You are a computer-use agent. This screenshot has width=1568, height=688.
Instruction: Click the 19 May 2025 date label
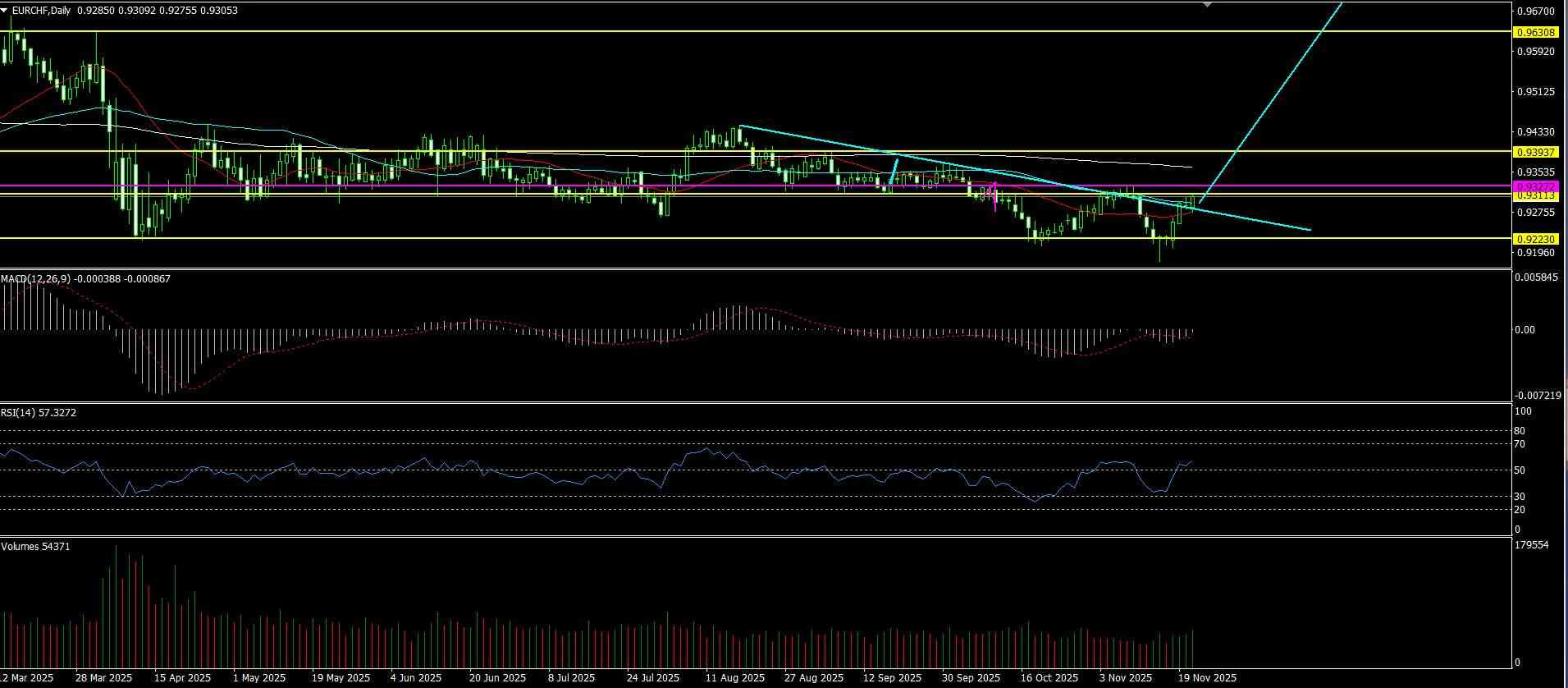tap(341, 678)
